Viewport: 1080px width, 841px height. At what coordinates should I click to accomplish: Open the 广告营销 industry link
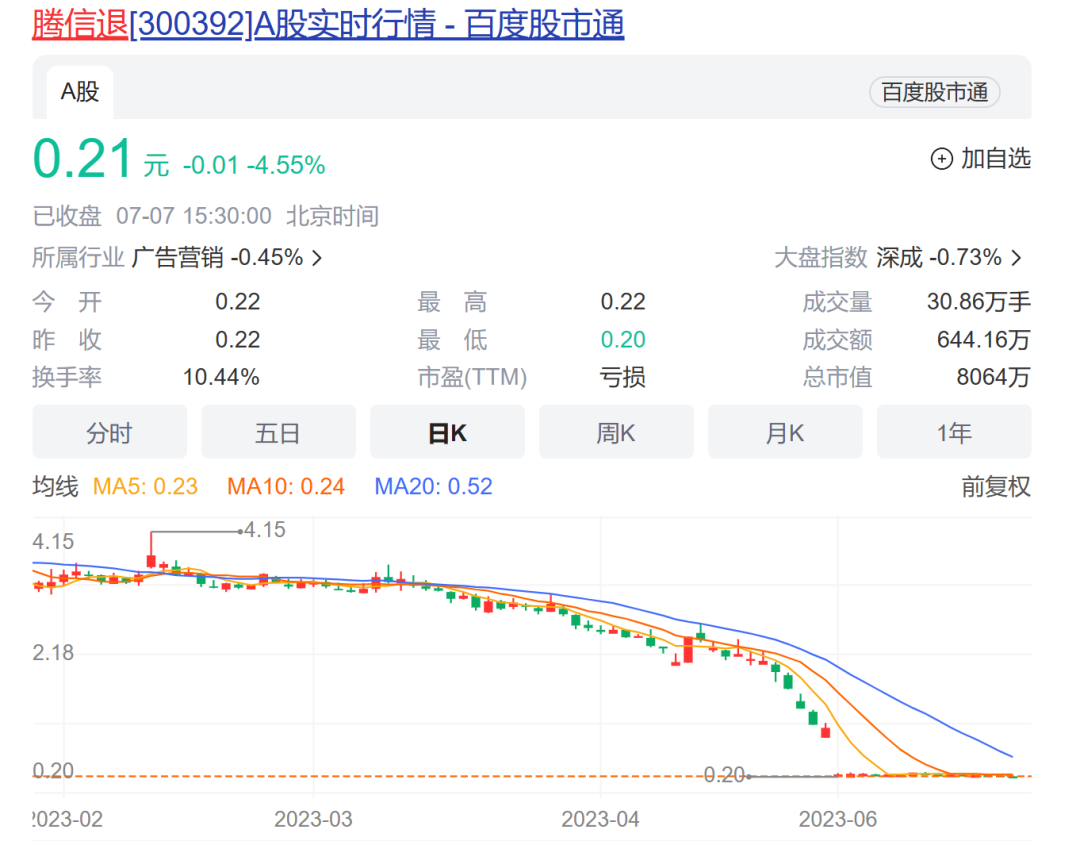(177, 258)
